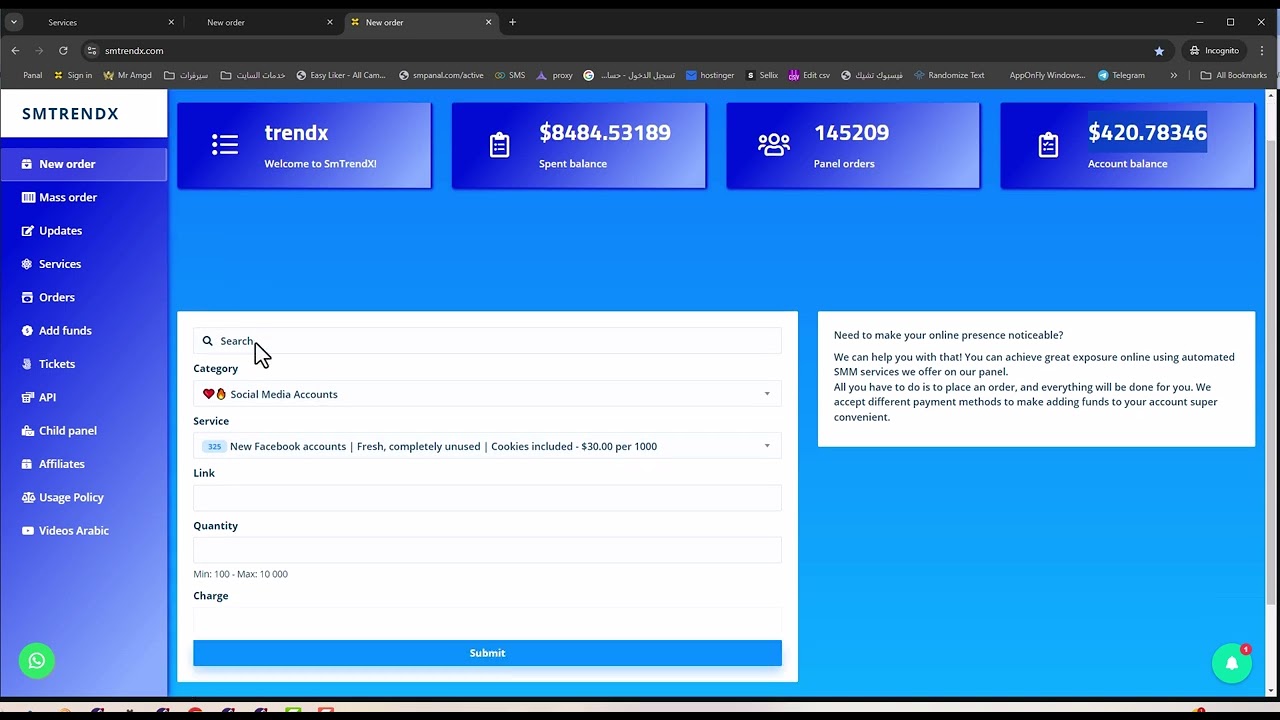Click the Search services field
The width and height of the screenshot is (1280, 720).
(x=487, y=341)
